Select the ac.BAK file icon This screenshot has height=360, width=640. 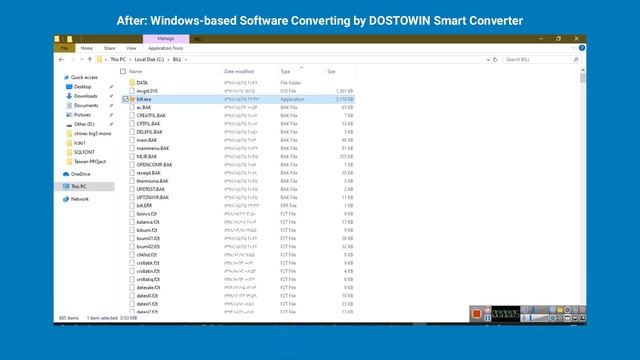tap(132, 107)
